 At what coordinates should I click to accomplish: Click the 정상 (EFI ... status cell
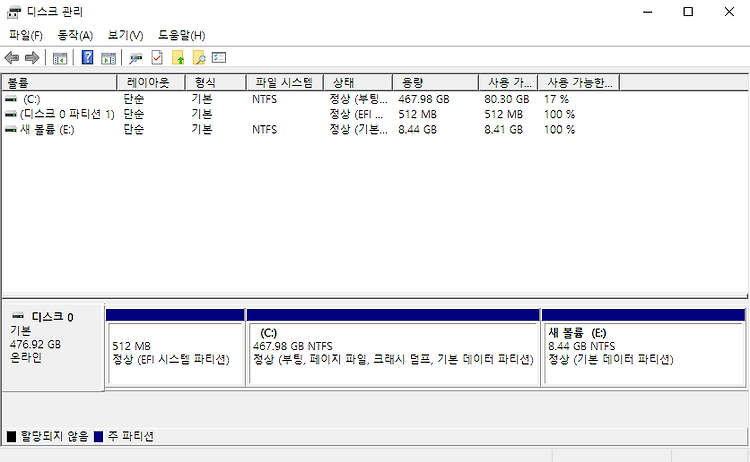pyautogui.click(x=356, y=114)
